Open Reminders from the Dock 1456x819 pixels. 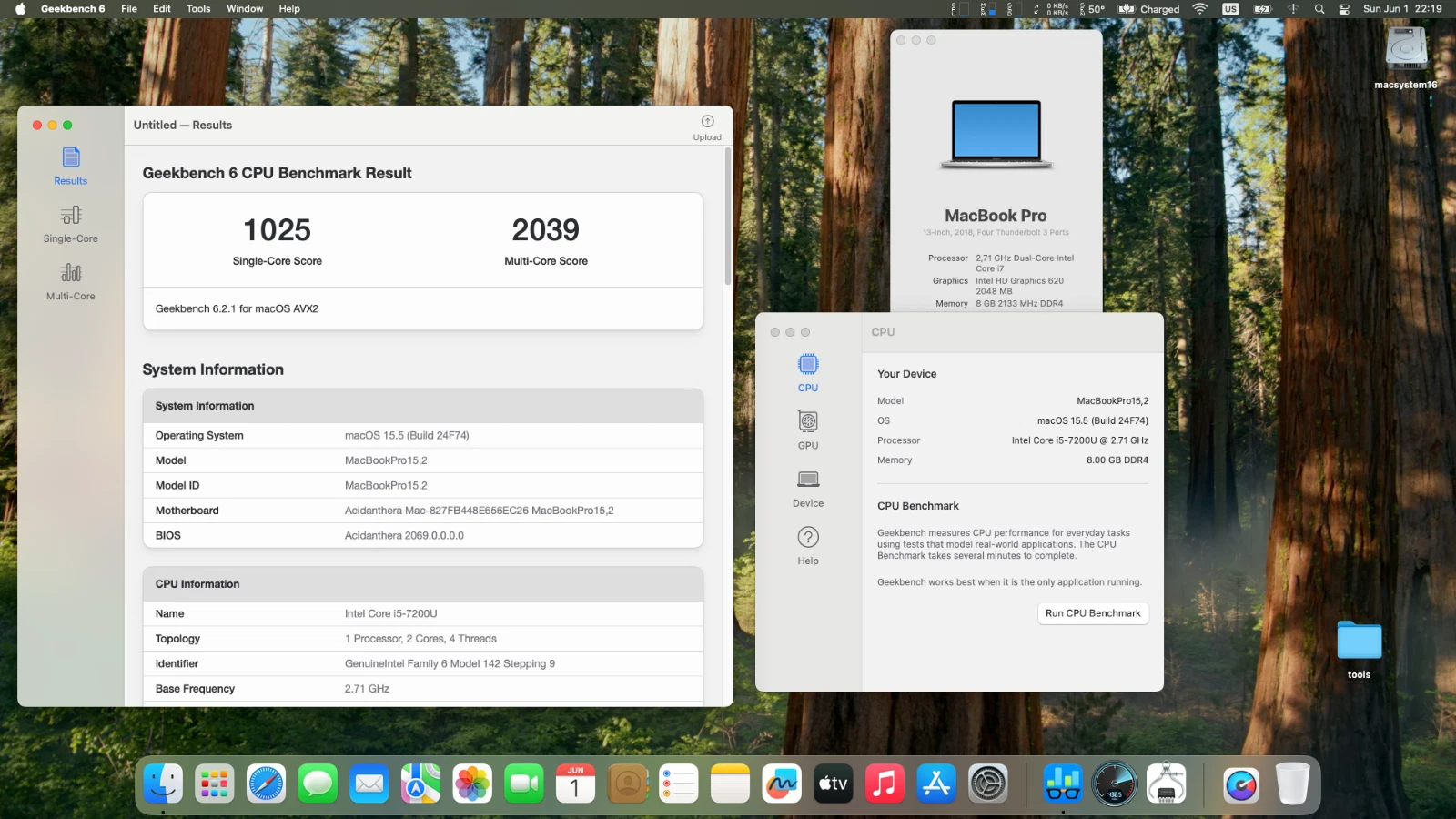[x=679, y=784]
